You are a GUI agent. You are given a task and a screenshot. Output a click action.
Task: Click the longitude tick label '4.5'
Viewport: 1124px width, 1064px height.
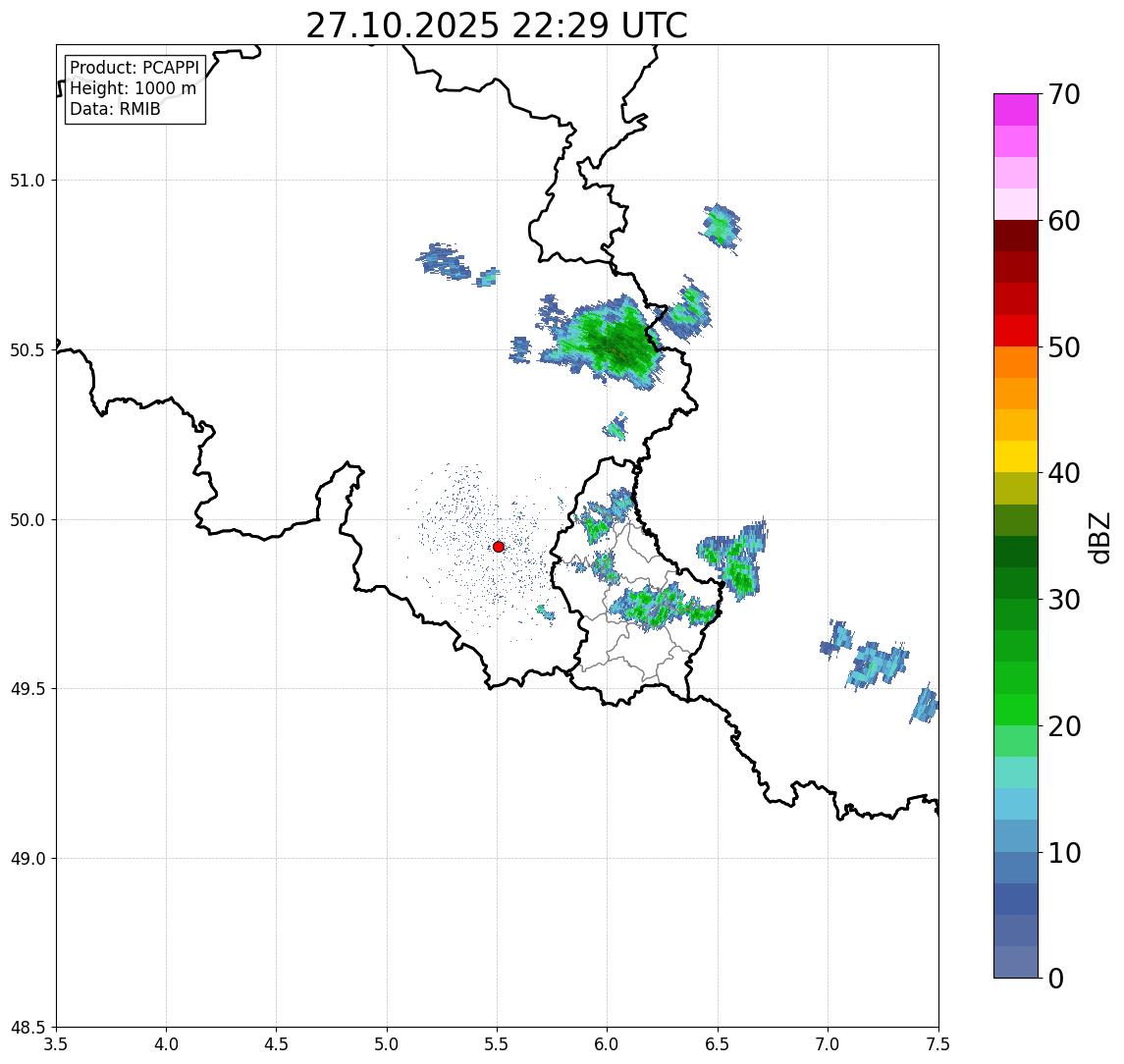(277, 1044)
